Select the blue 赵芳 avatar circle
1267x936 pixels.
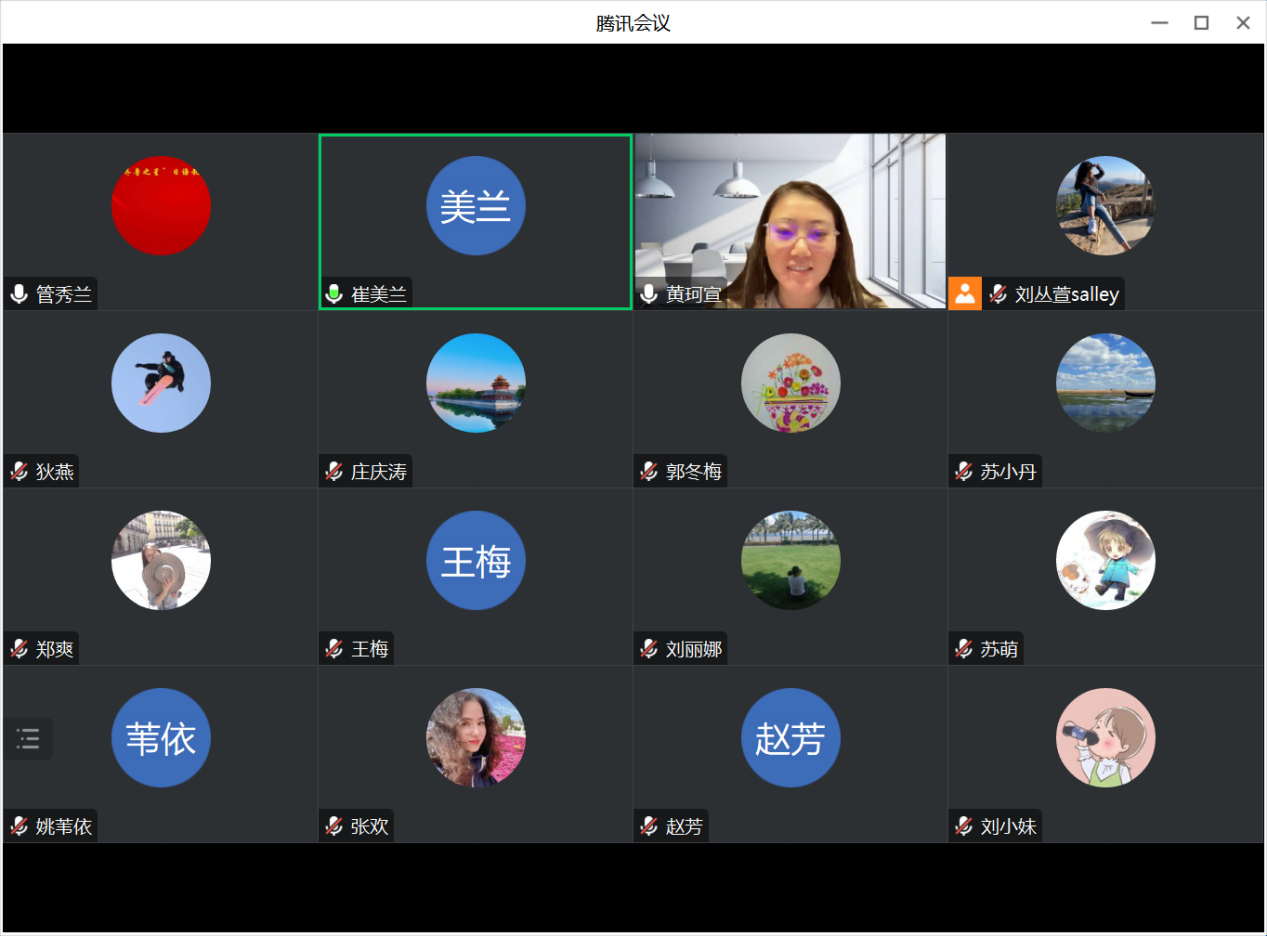[x=791, y=738]
